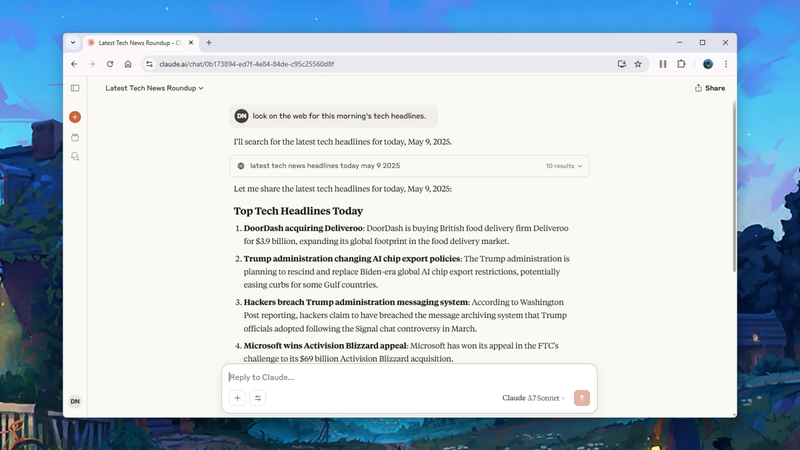Minimize the browser window
This screenshot has height=450, width=800.
(679, 43)
